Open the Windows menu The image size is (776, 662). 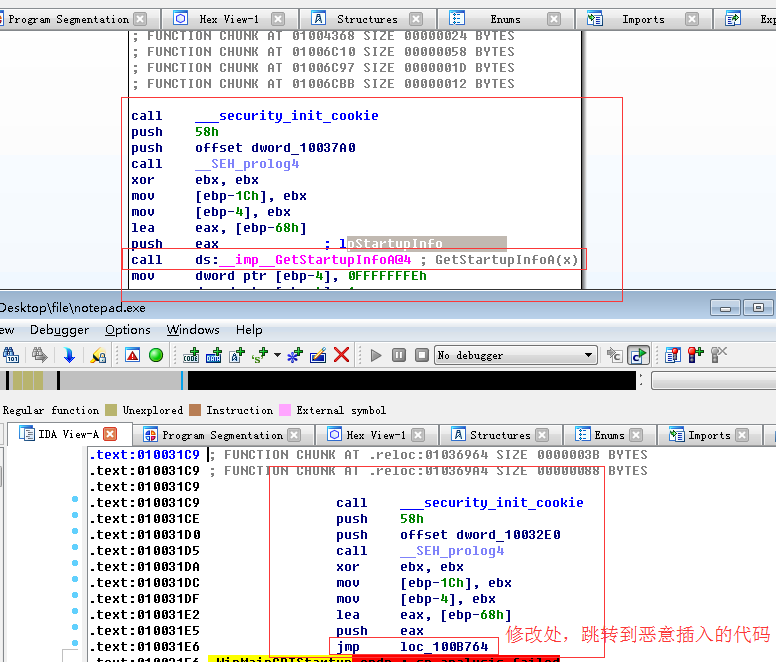[x=193, y=330]
